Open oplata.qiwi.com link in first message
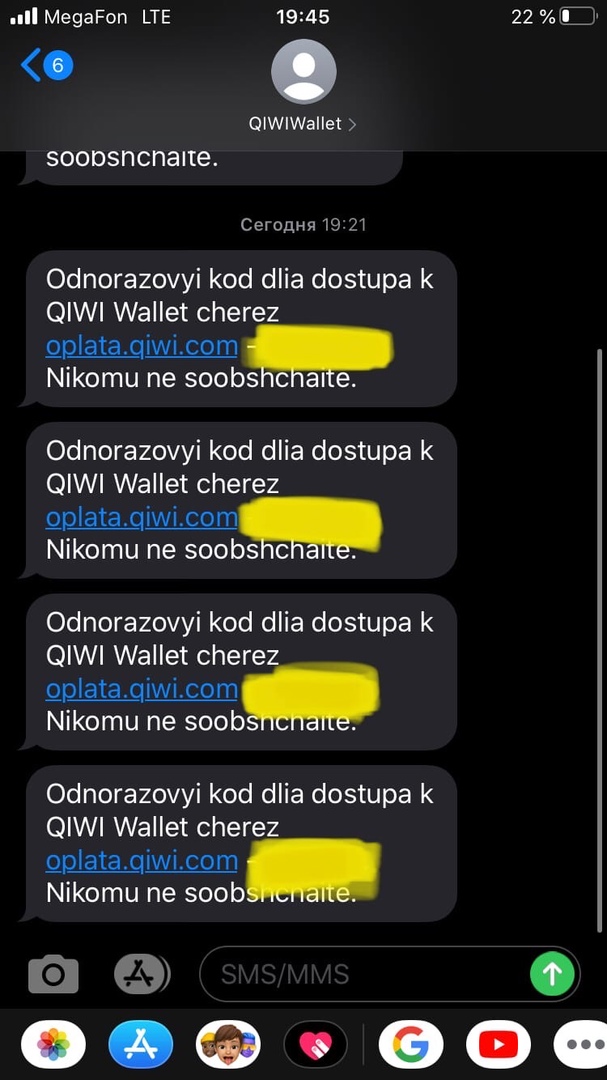 tap(142, 346)
